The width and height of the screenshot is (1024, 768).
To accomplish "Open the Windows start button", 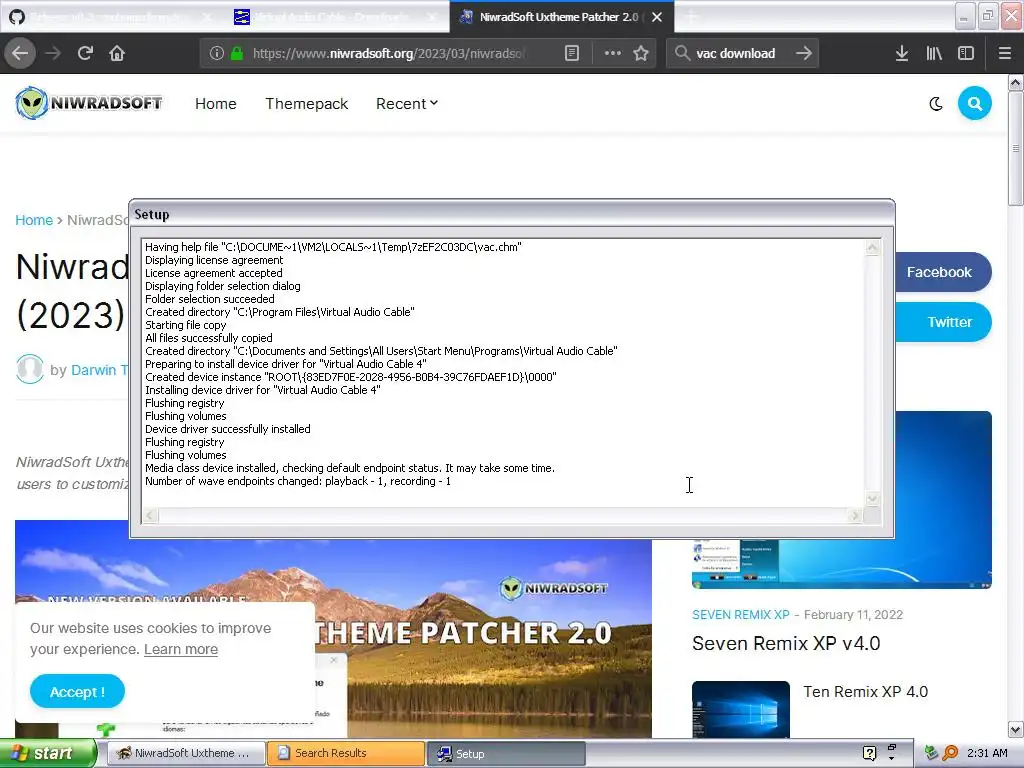I will tap(47, 753).
